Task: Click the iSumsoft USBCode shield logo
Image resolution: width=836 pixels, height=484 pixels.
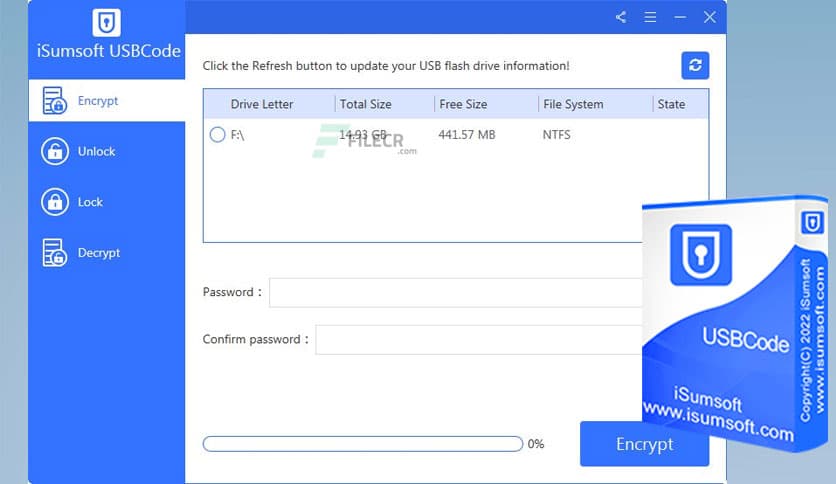Action: click(107, 22)
